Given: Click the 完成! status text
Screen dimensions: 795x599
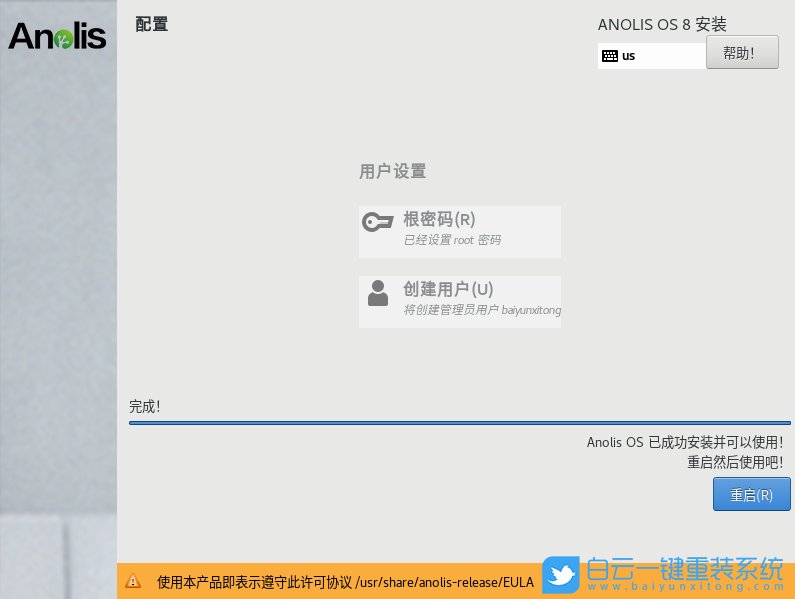Looking at the screenshot, I should tap(144, 406).
